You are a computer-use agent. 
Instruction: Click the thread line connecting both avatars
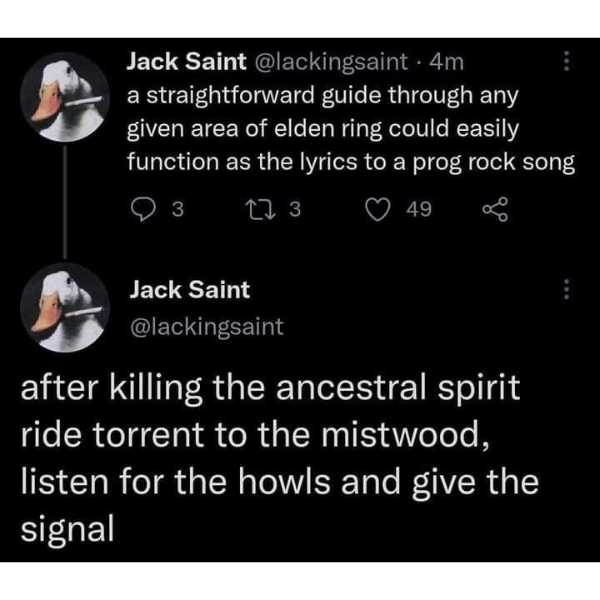tap(65, 202)
